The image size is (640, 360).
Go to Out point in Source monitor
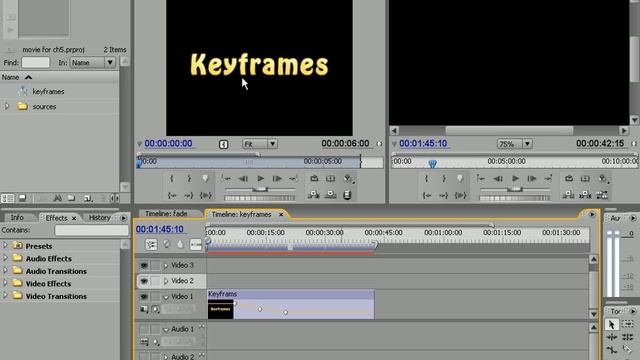(189, 196)
